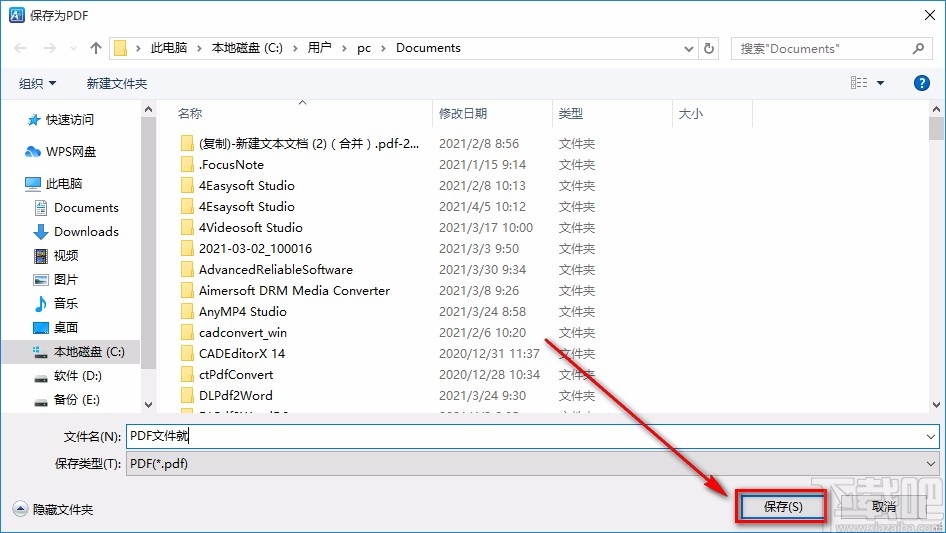Sort by 类型 column header
The width and height of the screenshot is (946, 533).
pos(571,113)
